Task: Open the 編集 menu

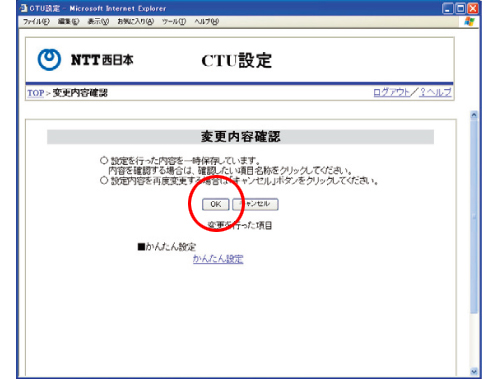Action: 68,22
